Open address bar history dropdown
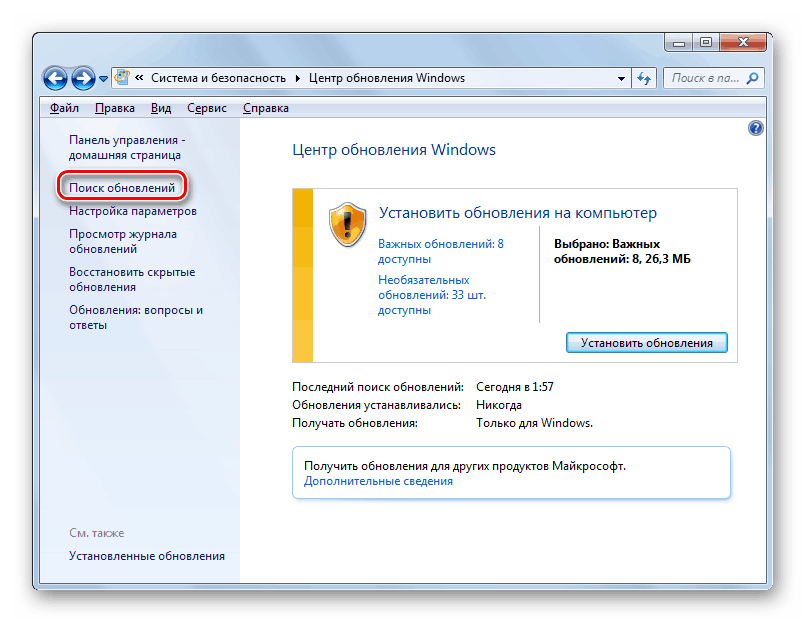 pos(621,79)
